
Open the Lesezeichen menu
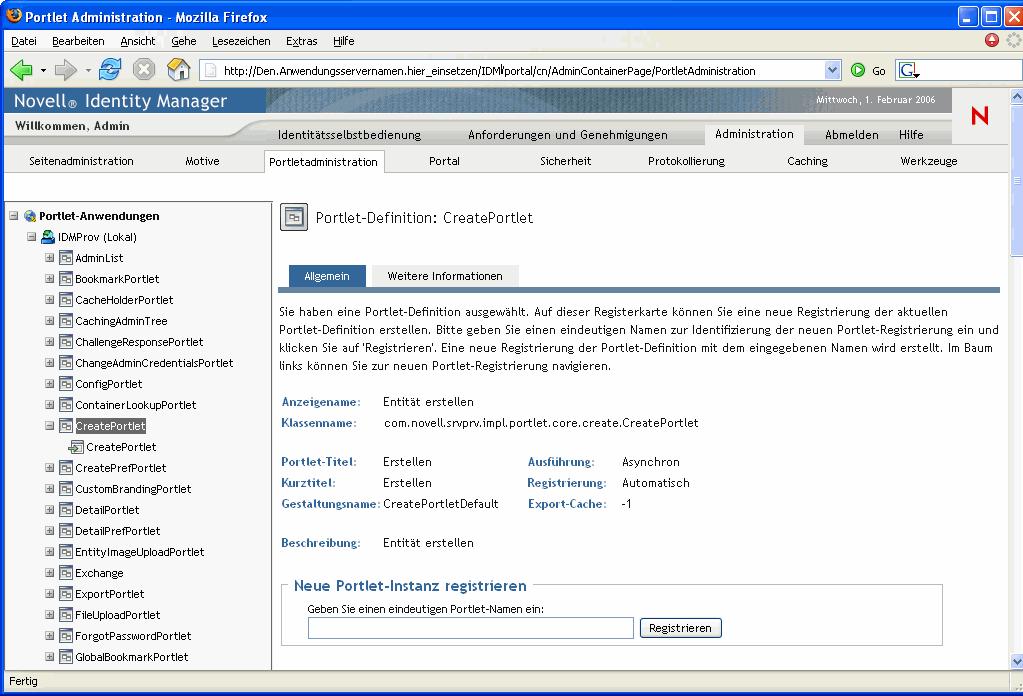point(241,41)
